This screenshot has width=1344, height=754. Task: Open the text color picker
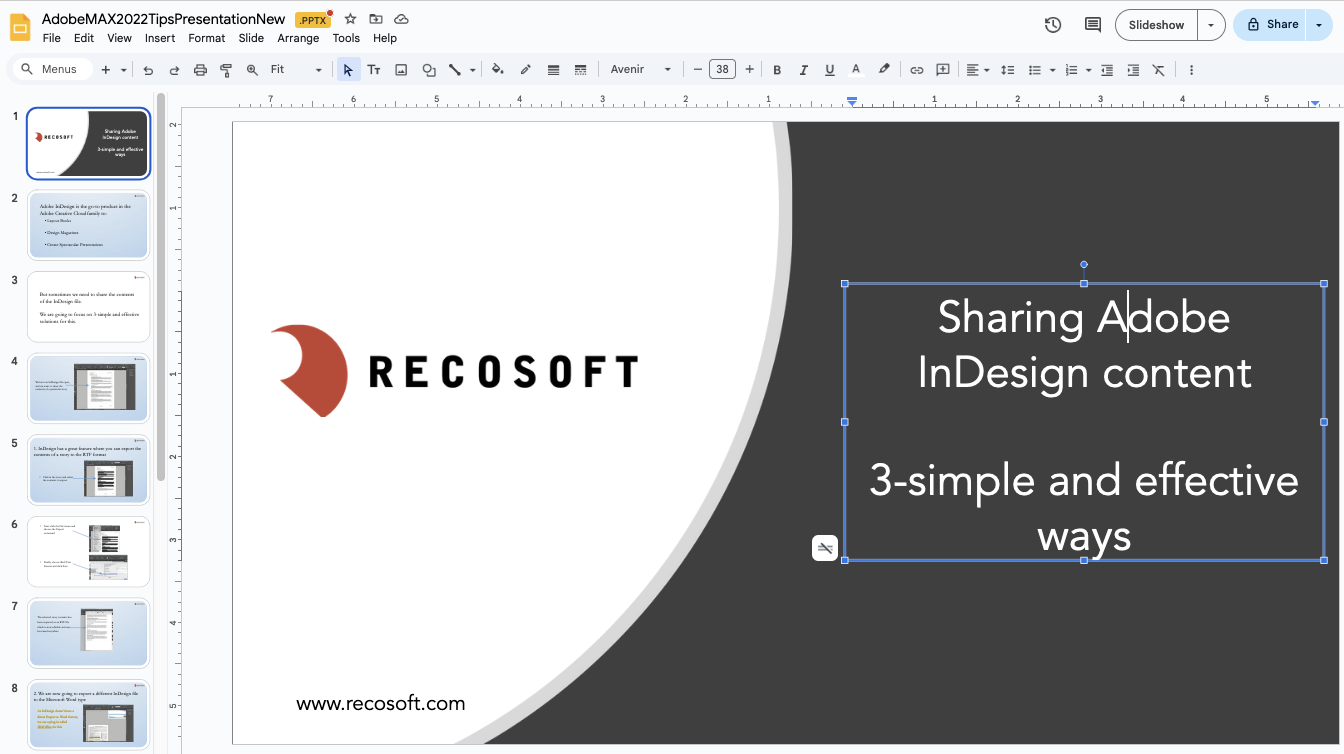pos(855,69)
